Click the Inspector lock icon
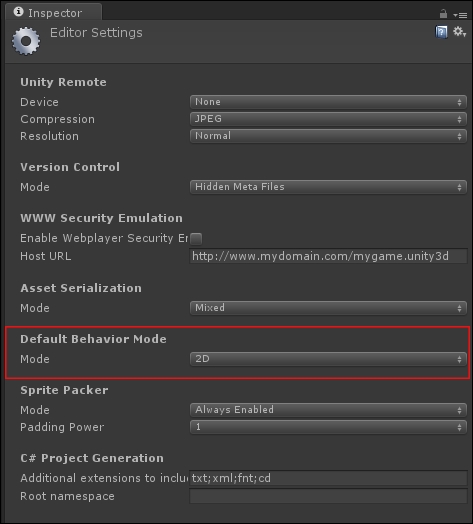The image size is (473, 524). (x=443, y=14)
